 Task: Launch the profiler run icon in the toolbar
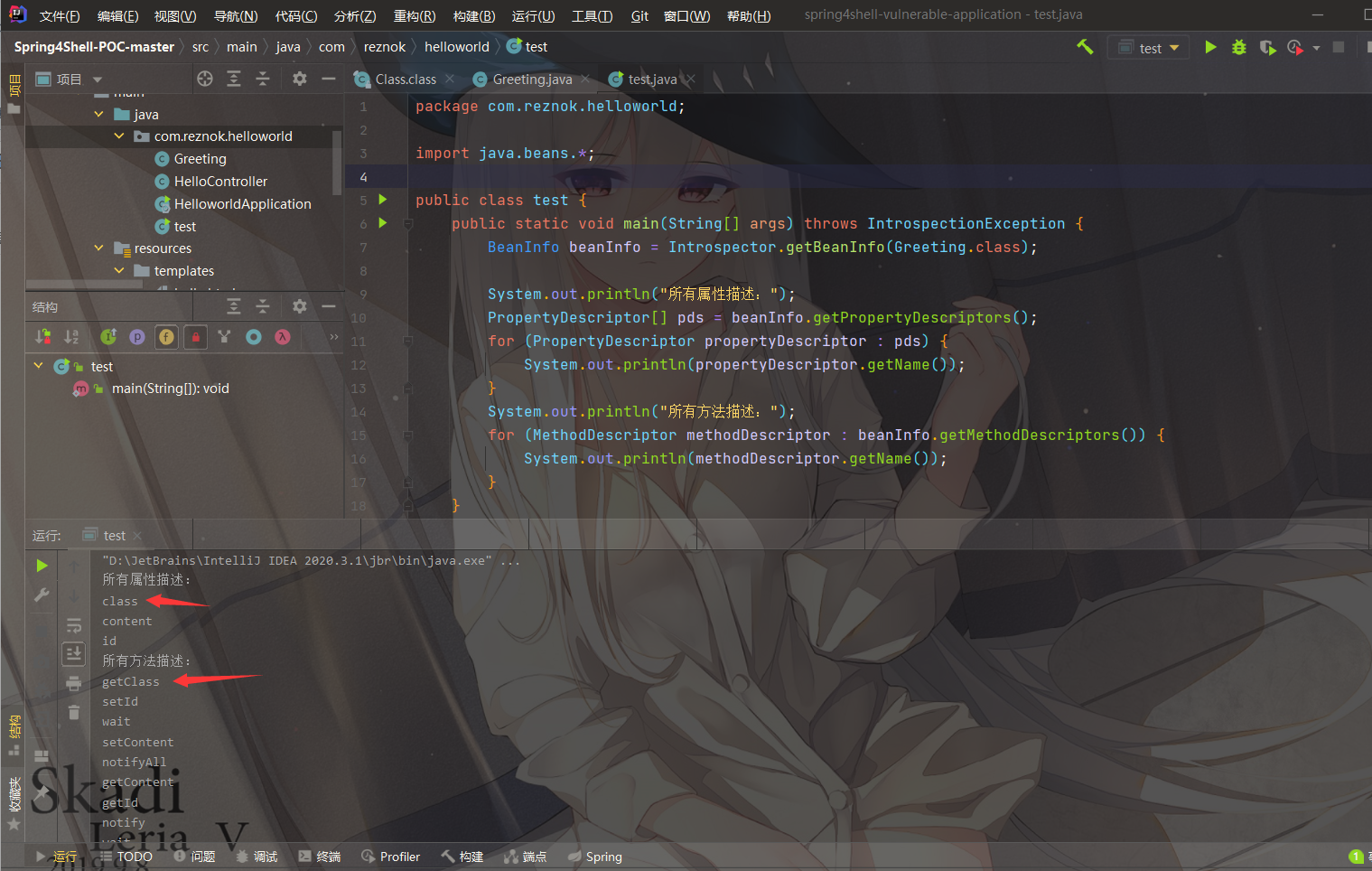point(1295,47)
